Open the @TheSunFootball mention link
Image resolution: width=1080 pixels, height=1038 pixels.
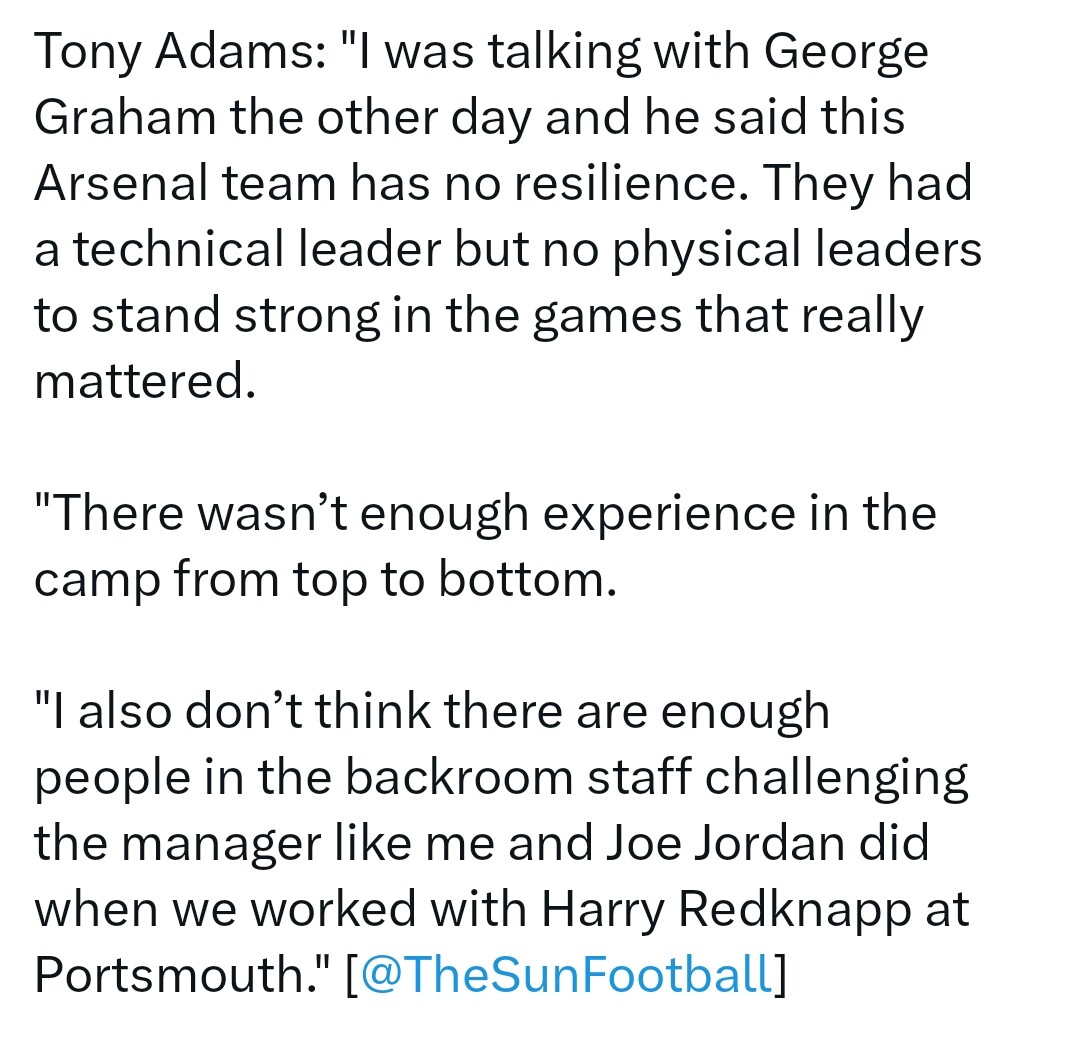[x=566, y=974]
